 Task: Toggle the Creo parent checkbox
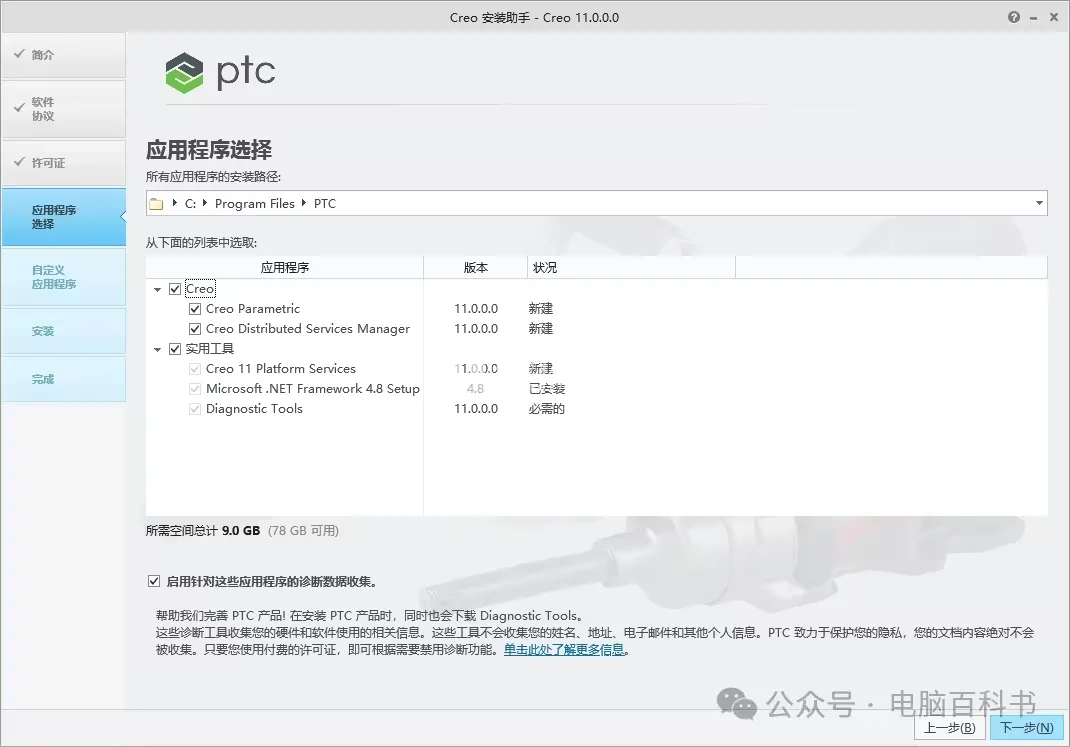tap(175, 289)
